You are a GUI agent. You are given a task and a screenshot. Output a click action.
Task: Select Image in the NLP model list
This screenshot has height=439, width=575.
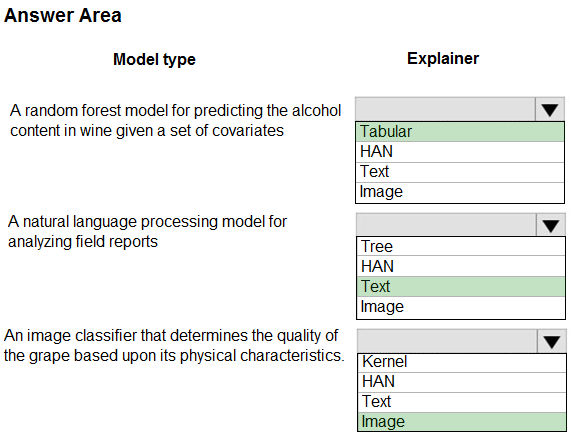tap(461, 307)
